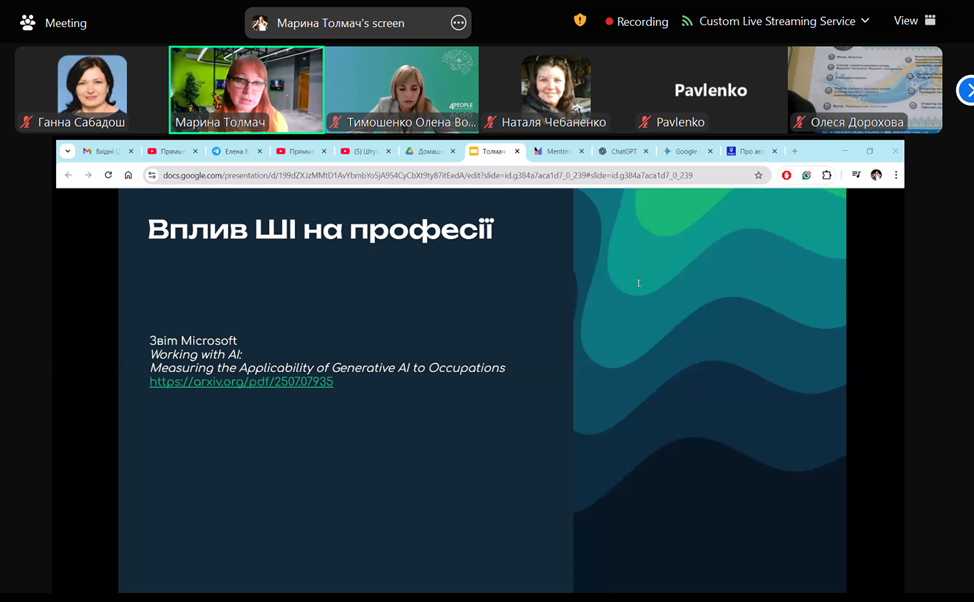Image resolution: width=974 pixels, height=602 pixels.
Task: Expand the Custom Live Streaming Service dropdown
Action: tap(865, 21)
